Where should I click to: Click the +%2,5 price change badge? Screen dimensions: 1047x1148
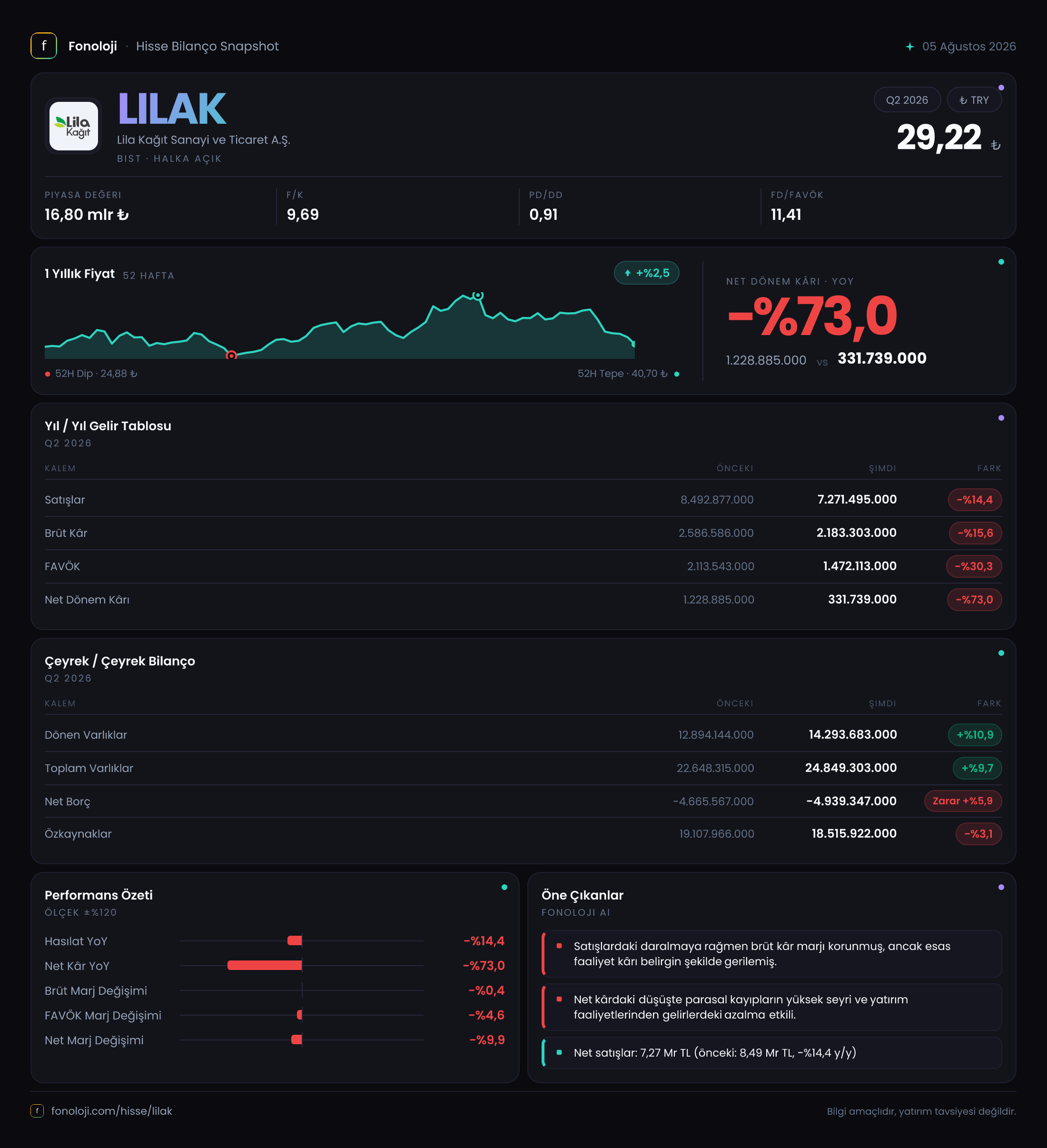point(646,273)
